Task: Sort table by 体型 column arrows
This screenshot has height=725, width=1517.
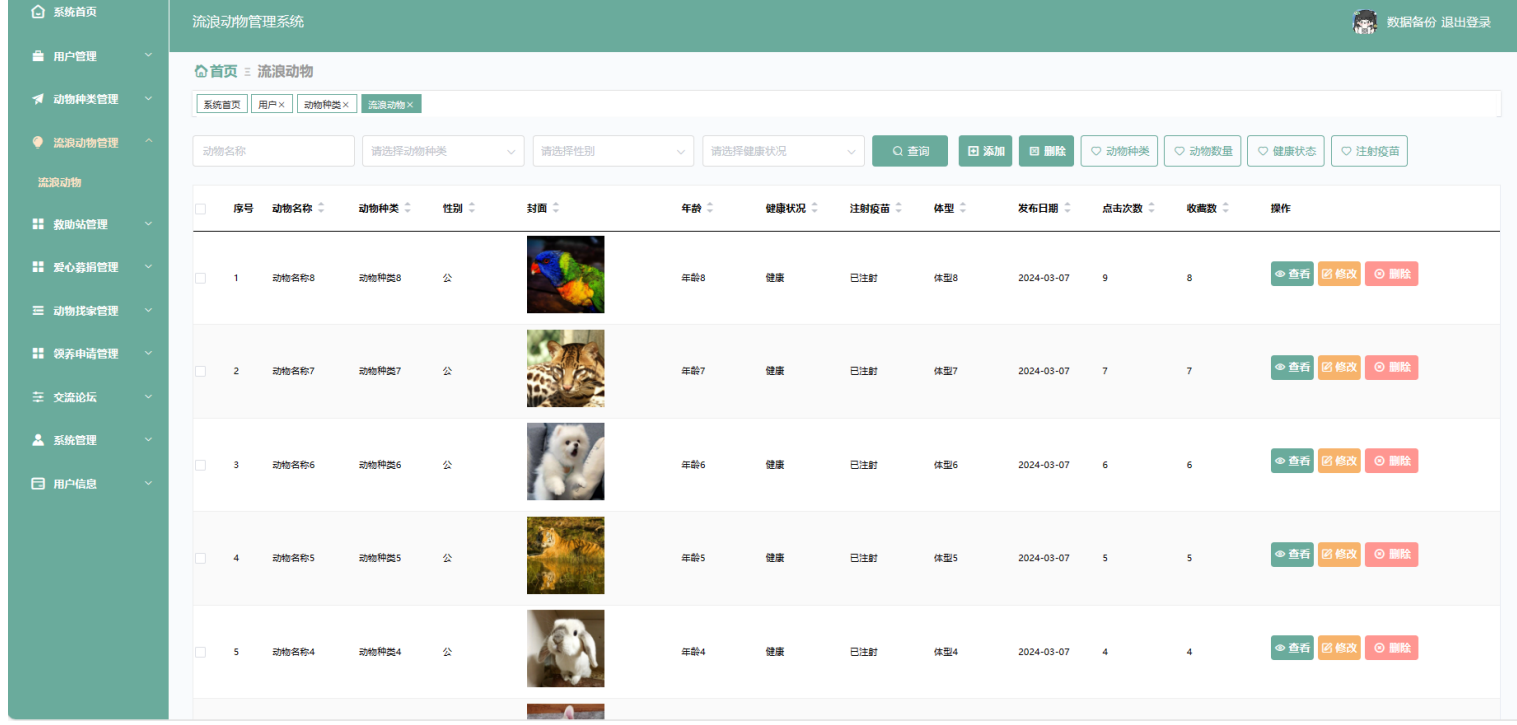Action: (962, 208)
